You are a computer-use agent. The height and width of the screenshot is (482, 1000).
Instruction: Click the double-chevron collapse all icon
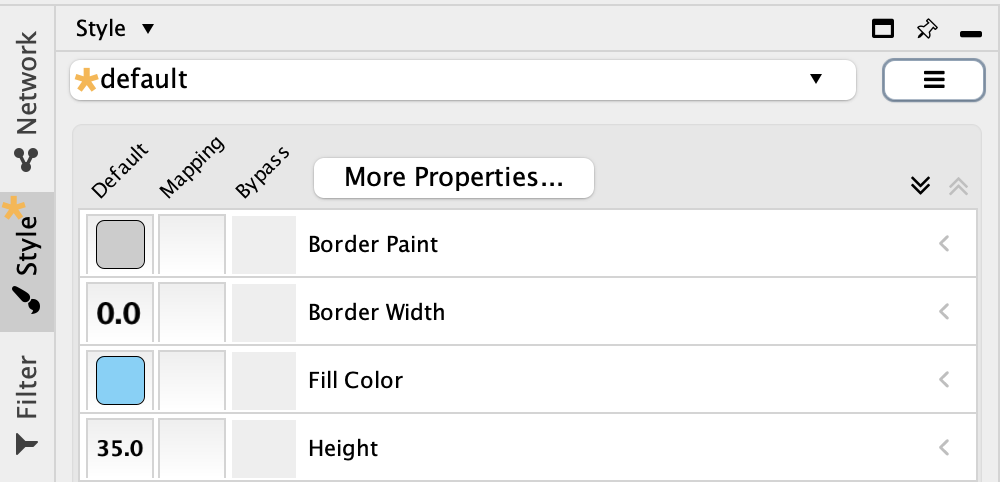(x=957, y=186)
